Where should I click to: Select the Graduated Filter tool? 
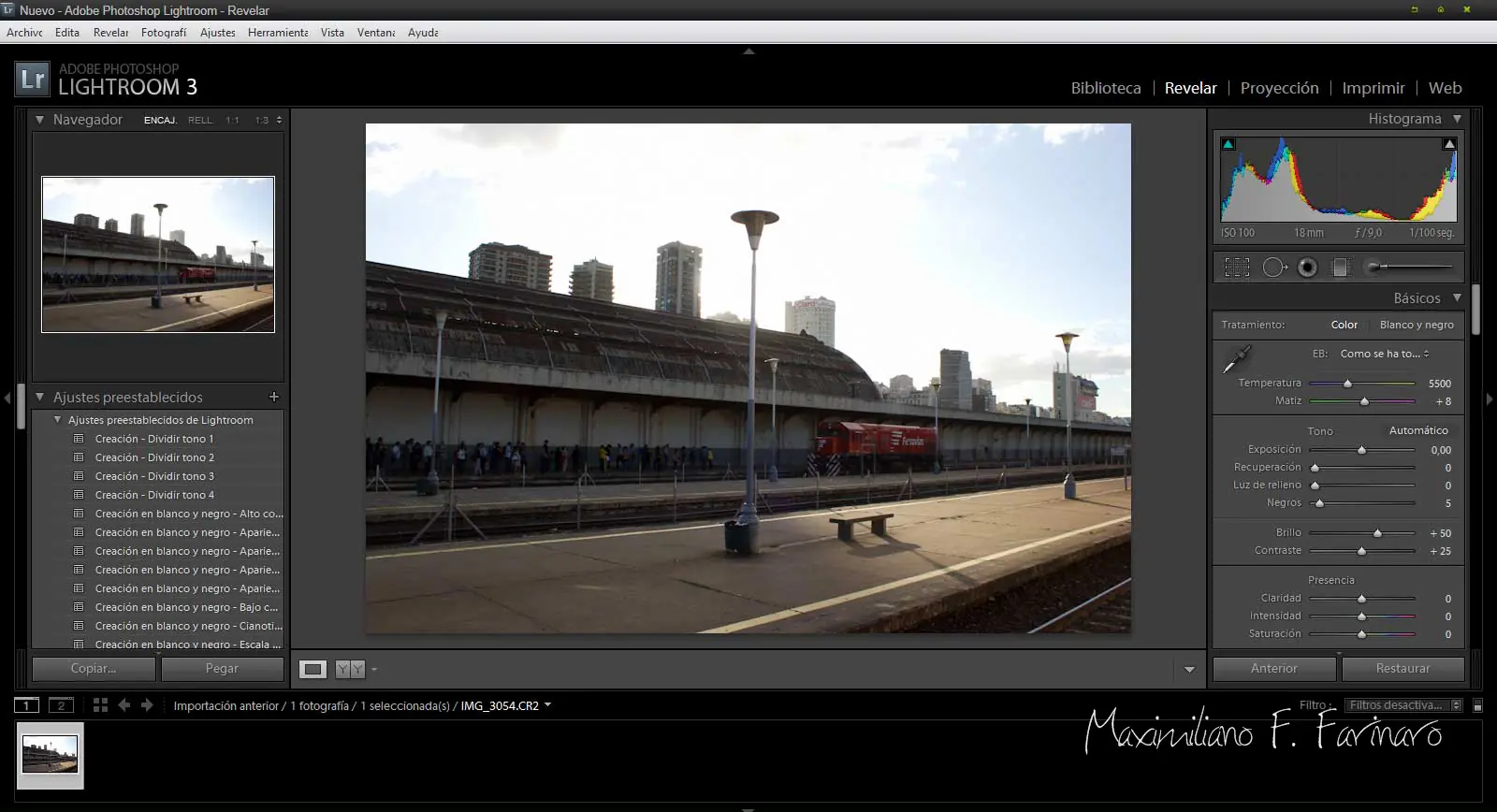click(x=1340, y=268)
